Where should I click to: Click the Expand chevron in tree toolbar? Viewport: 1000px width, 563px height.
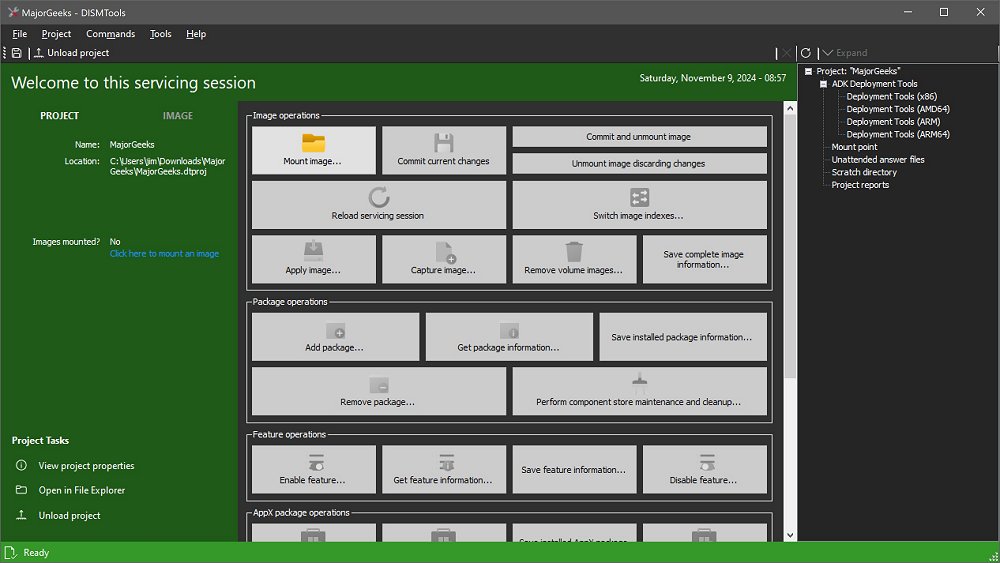[x=827, y=53]
